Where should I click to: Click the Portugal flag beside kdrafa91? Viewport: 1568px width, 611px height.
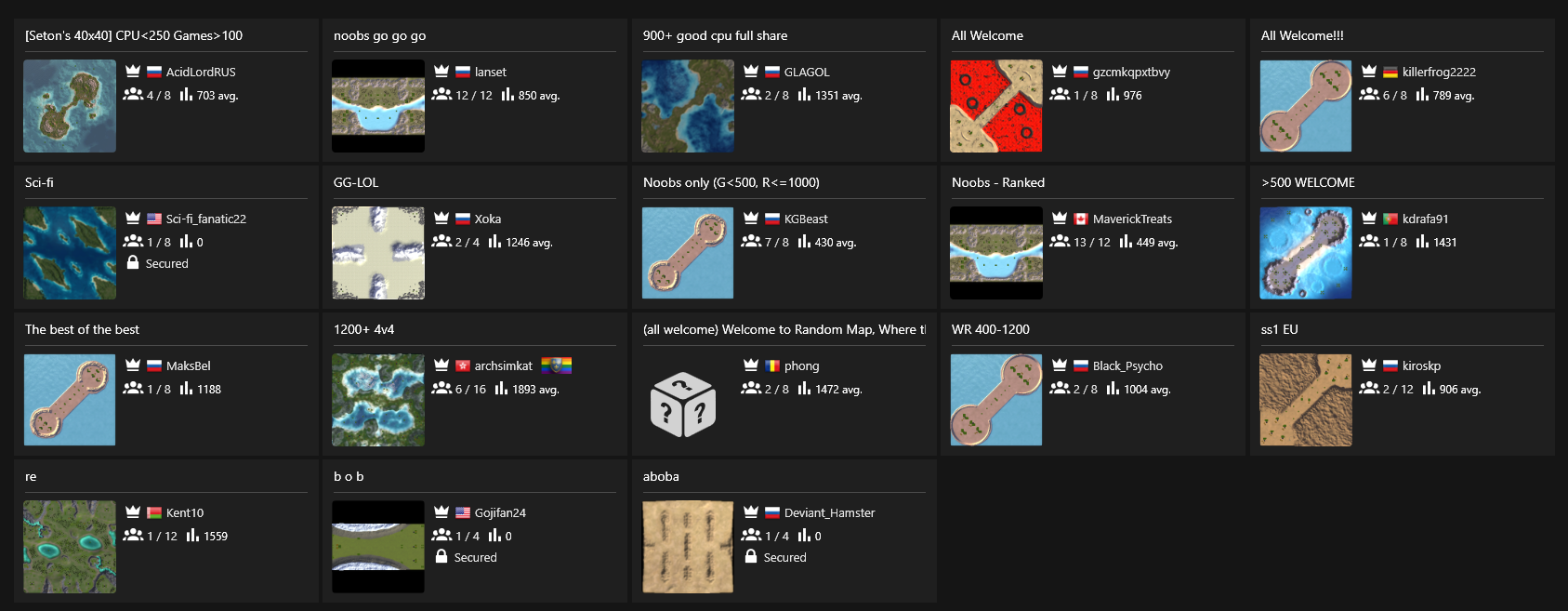[1390, 219]
